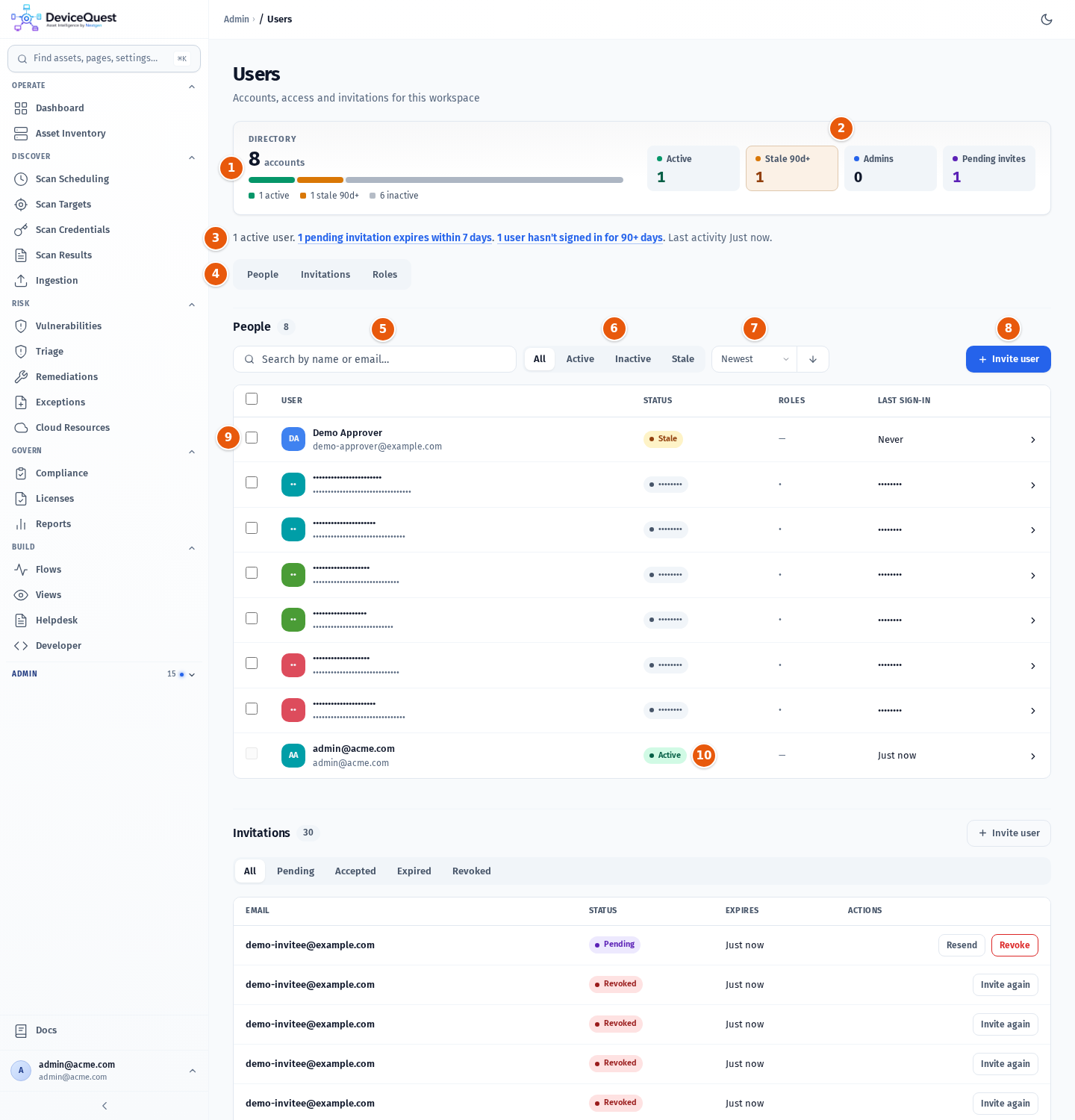Click the Asset Inventory server icon

21,134
